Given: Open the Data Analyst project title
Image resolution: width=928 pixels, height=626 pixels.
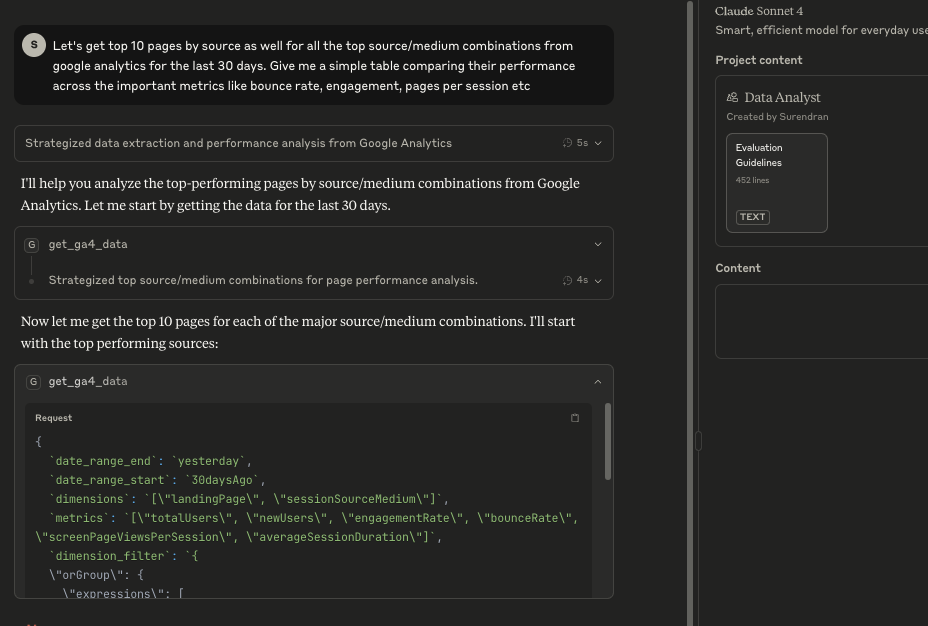Looking at the screenshot, I should 782,97.
